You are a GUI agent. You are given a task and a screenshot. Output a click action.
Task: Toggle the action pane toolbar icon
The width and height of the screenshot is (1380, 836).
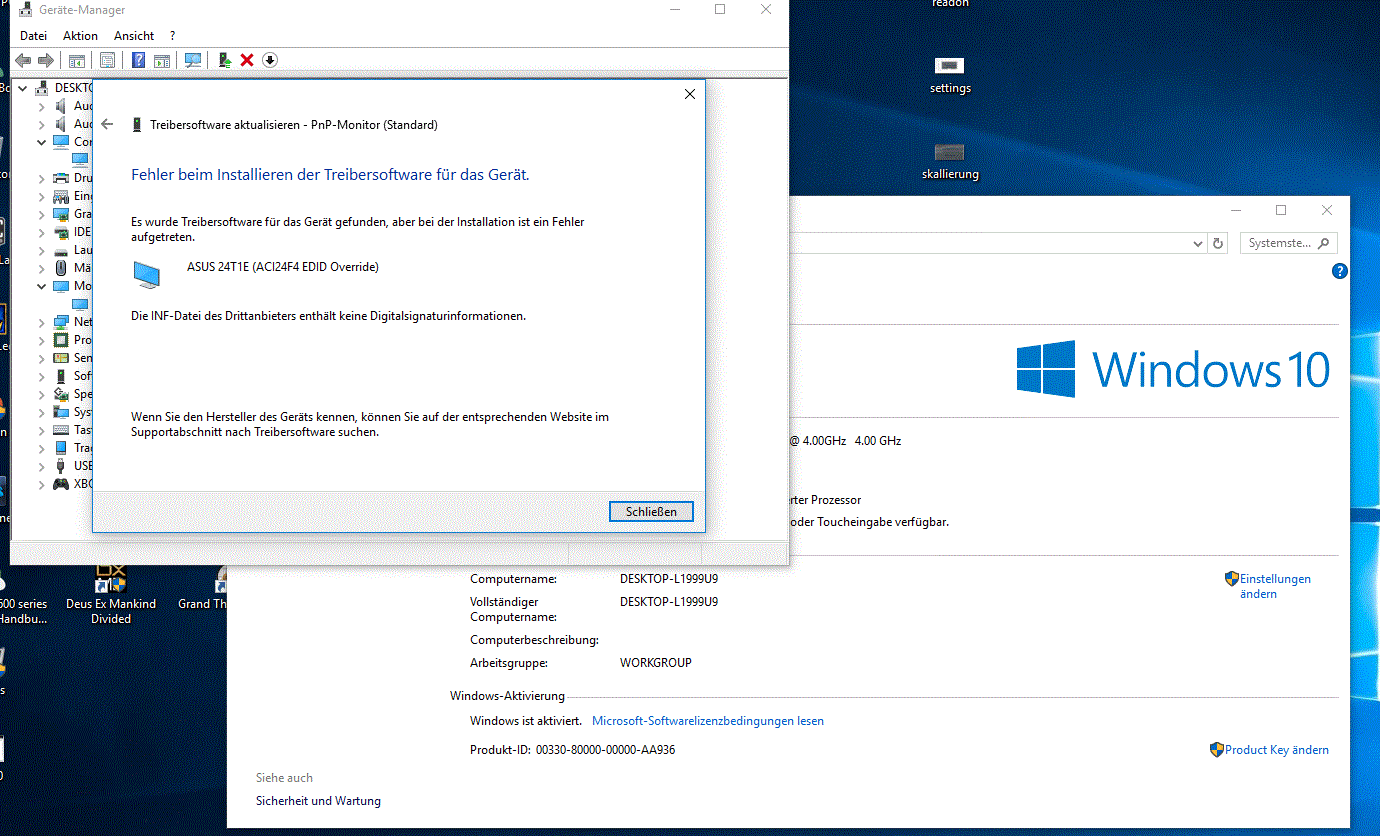161,60
